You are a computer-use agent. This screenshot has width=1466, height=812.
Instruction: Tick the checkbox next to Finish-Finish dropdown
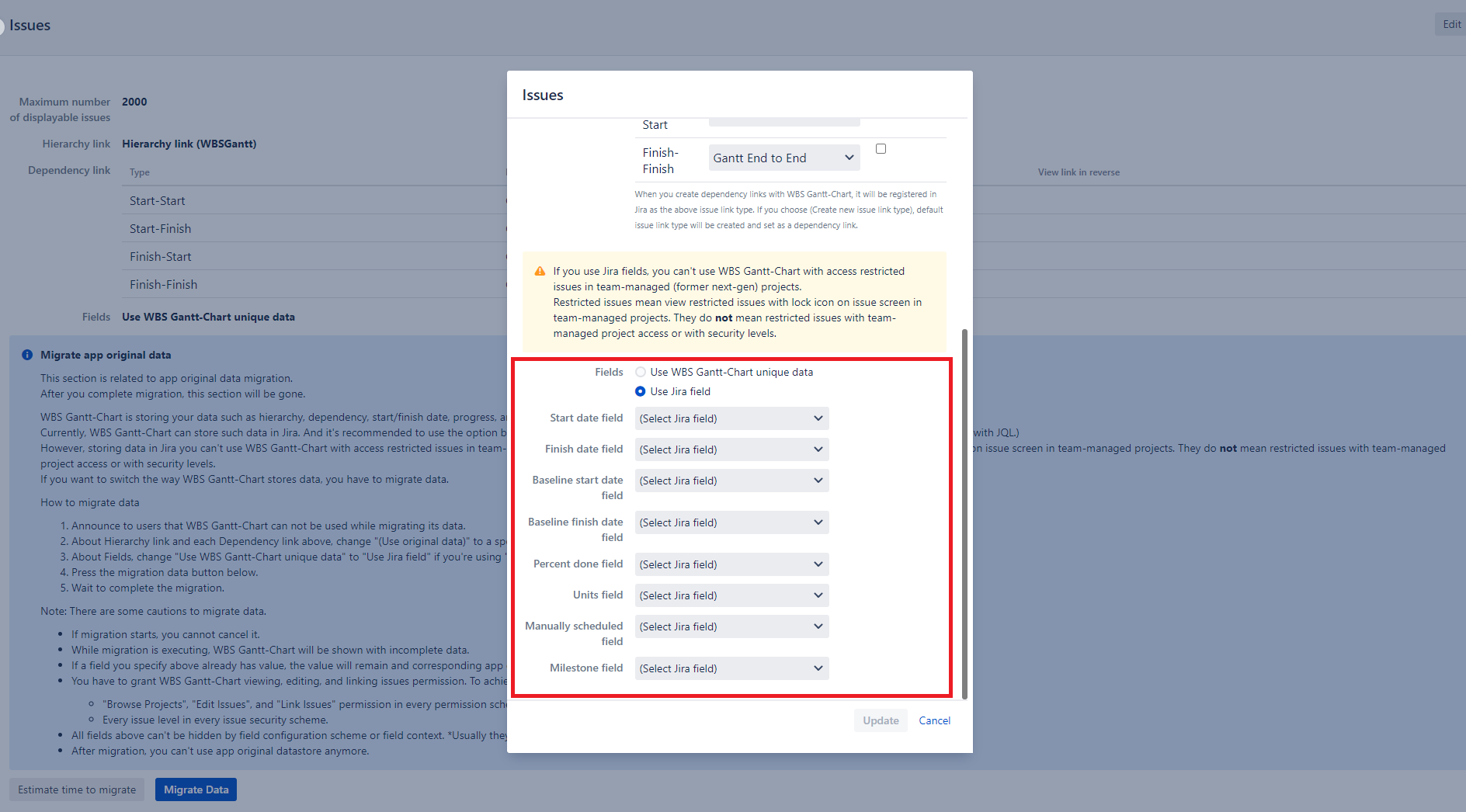pyautogui.click(x=881, y=149)
